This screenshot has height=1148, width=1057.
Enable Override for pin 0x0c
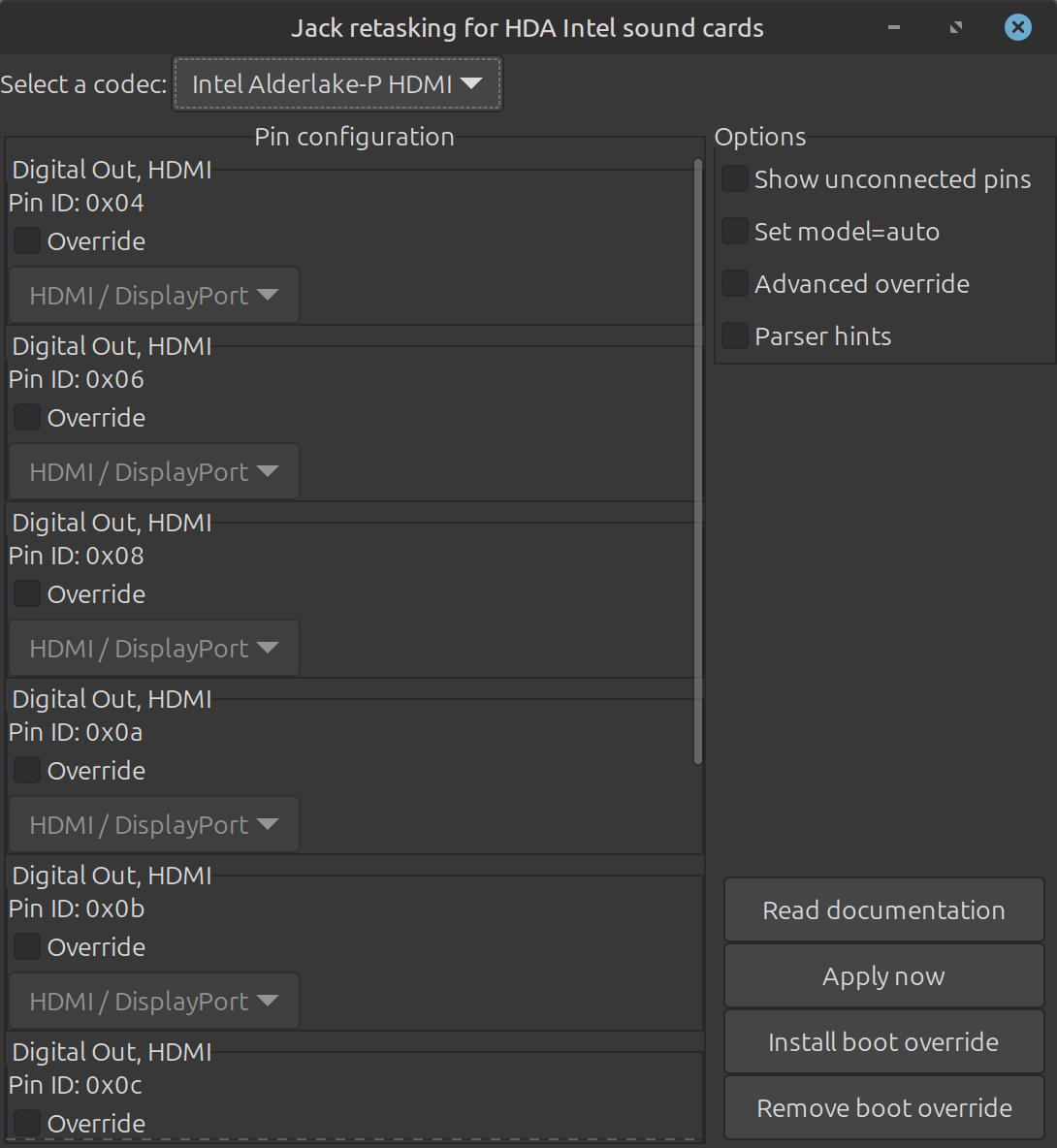click(28, 1123)
